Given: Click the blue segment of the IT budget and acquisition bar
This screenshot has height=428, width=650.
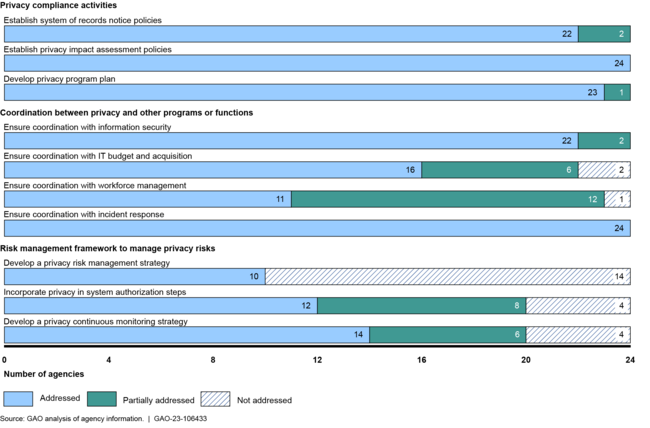Looking at the screenshot, I should point(212,170).
